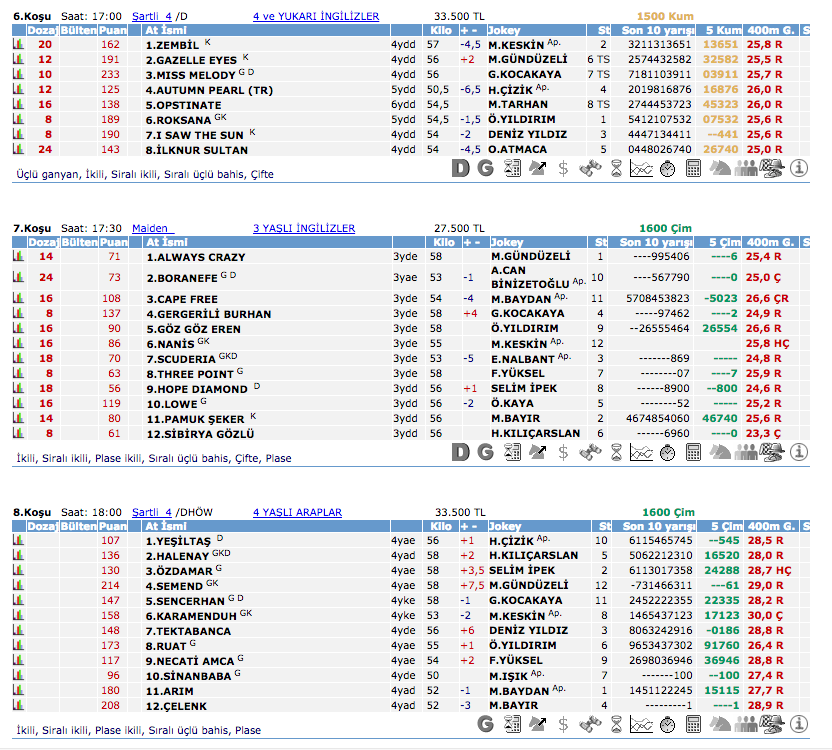Open the '4 ve YUKARI İNGİLİZLER' link
The image size is (832, 750).
[x=315, y=17]
